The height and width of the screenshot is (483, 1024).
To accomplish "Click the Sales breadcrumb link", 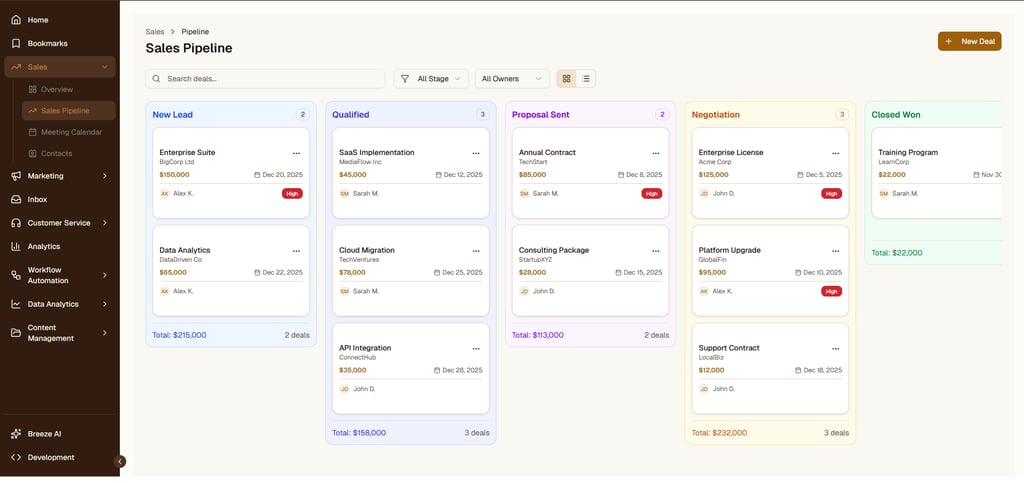I will pyautogui.click(x=155, y=32).
